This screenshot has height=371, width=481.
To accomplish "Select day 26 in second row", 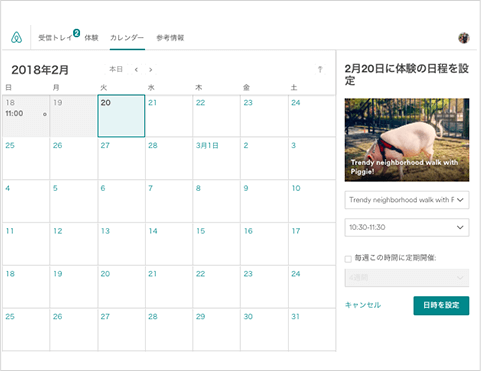I will [x=73, y=159].
